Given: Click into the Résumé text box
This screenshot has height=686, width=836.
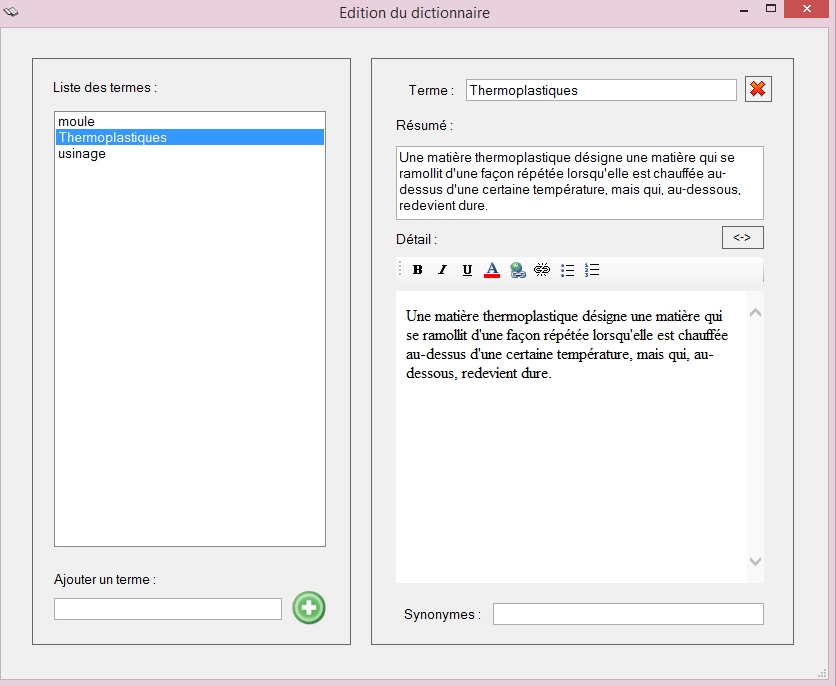Looking at the screenshot, I should coord(580,183).
